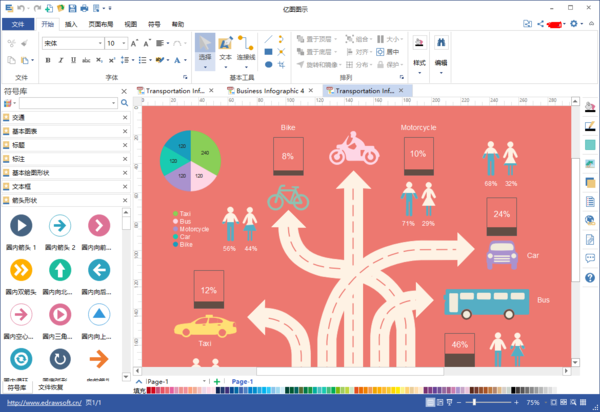Expand the font size dropdown
The image size is (600, 412).
click(x=124, y=43)
